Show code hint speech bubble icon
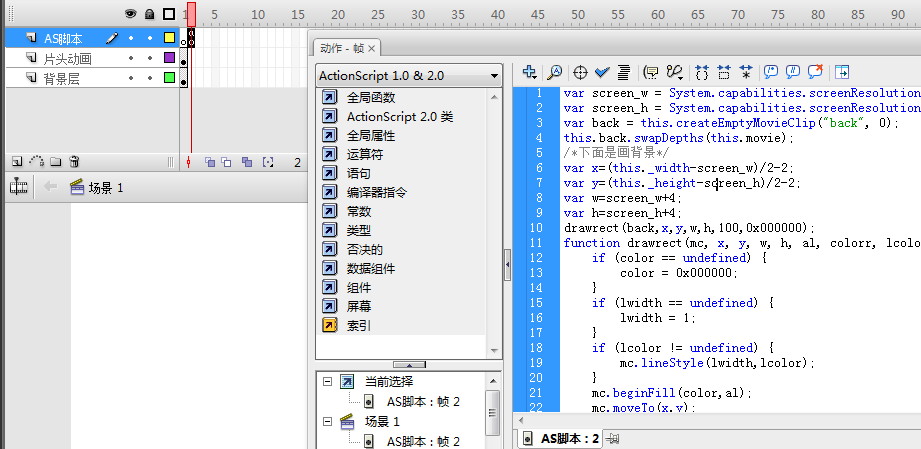 (x=651, y=72)
